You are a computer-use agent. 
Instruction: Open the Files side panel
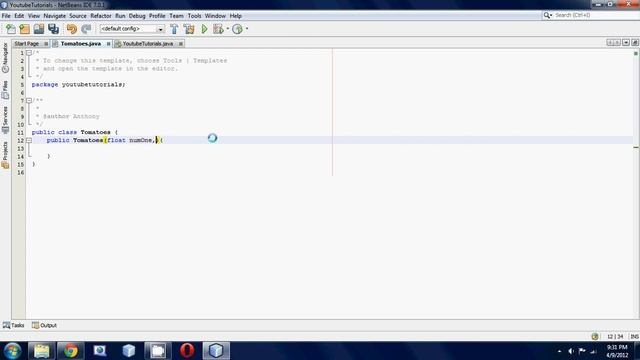point(5,90)
